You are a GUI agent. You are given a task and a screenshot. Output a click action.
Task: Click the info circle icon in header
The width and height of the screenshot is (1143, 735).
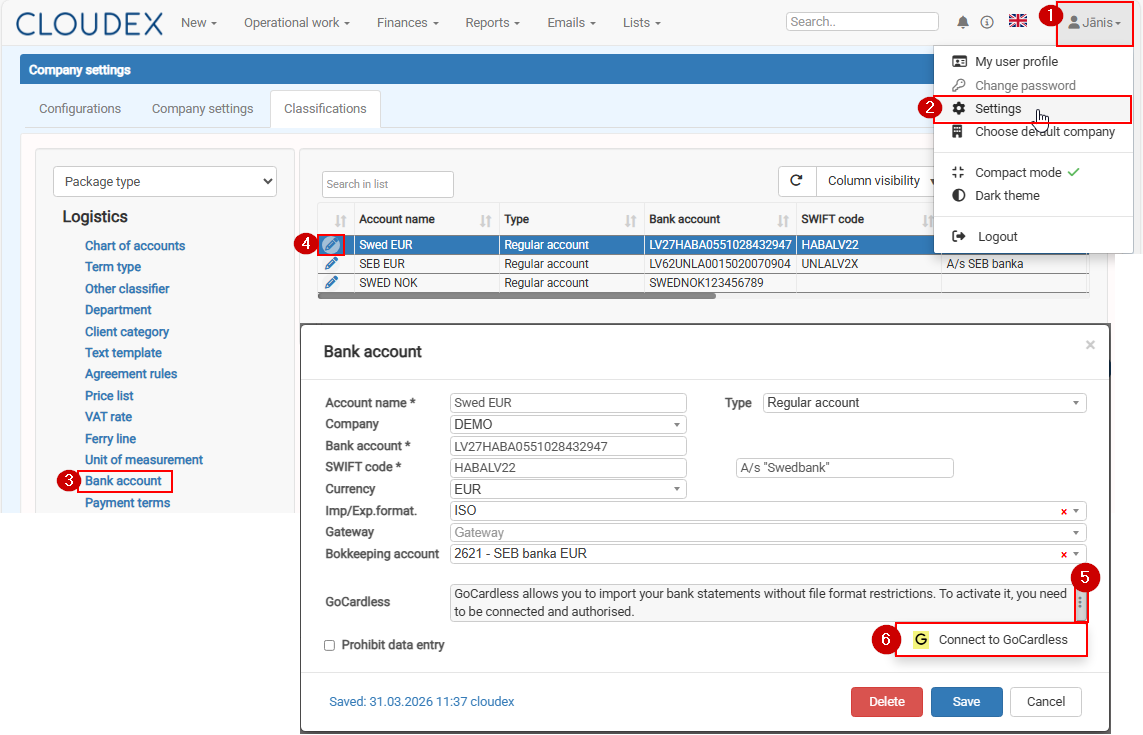pos(987,22)
